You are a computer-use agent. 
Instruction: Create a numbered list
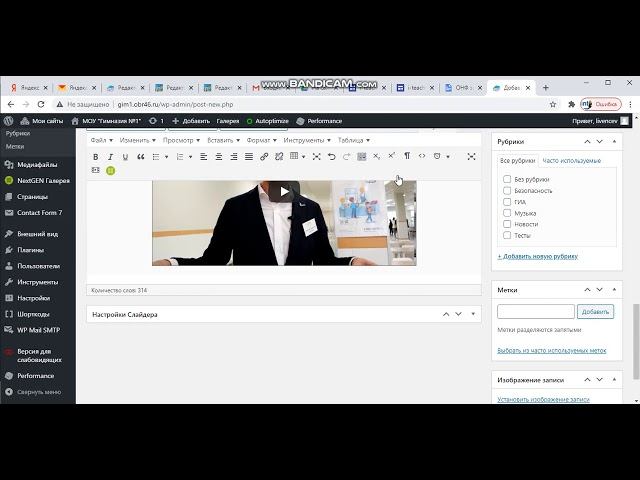tap(180, 157)
